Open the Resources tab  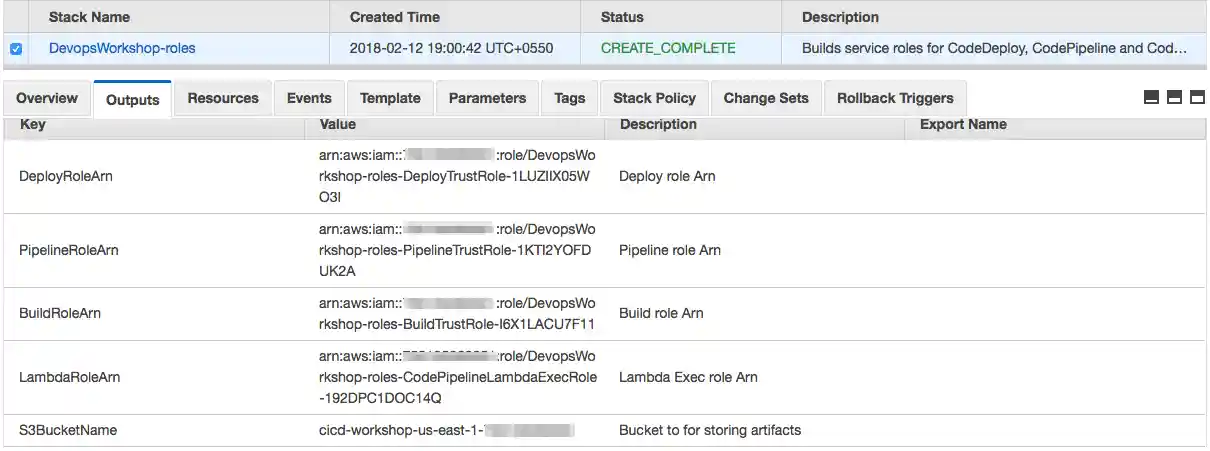click(x=223, y=98)
